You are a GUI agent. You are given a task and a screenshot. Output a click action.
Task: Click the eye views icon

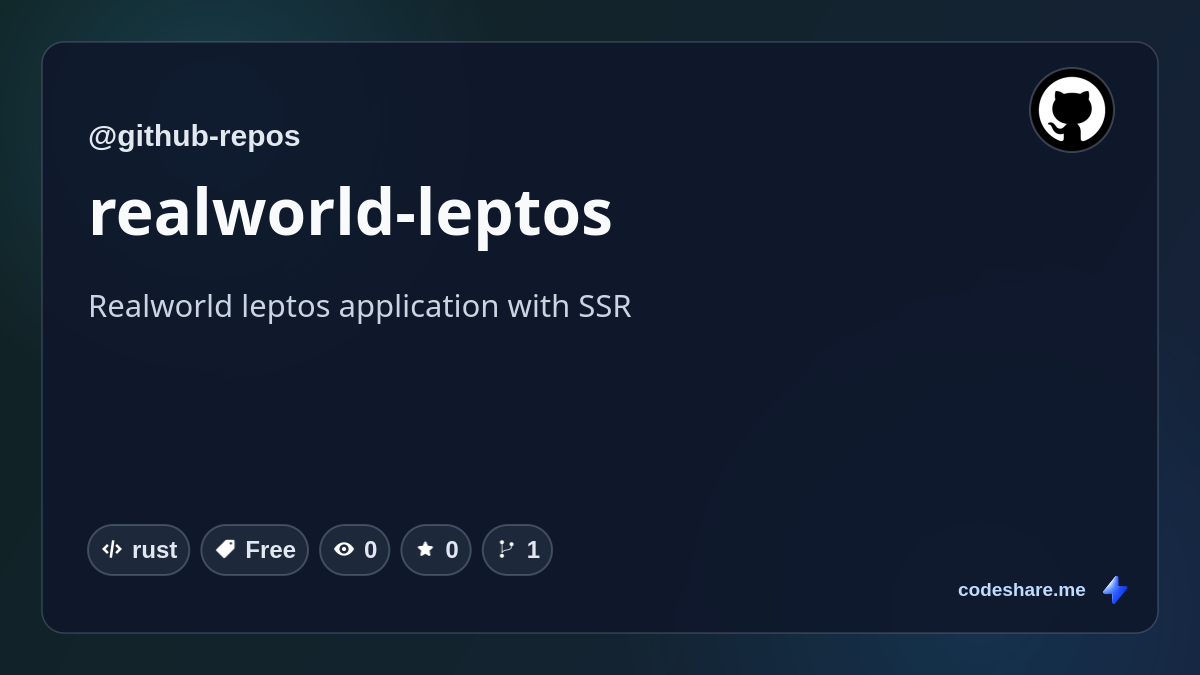[x=344, y=549]
